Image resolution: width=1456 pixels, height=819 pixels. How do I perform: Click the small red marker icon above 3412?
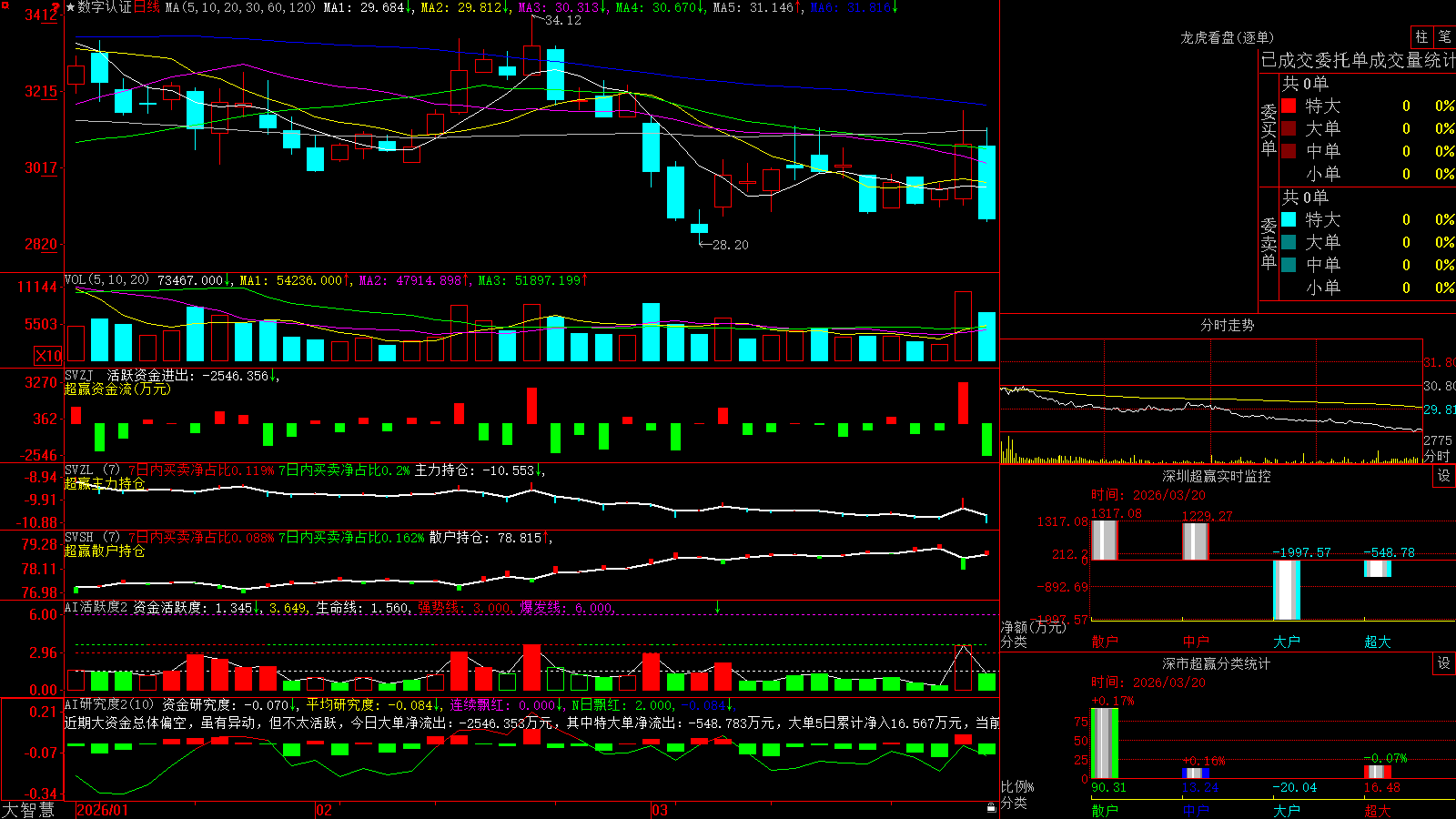tap(56, 8)
